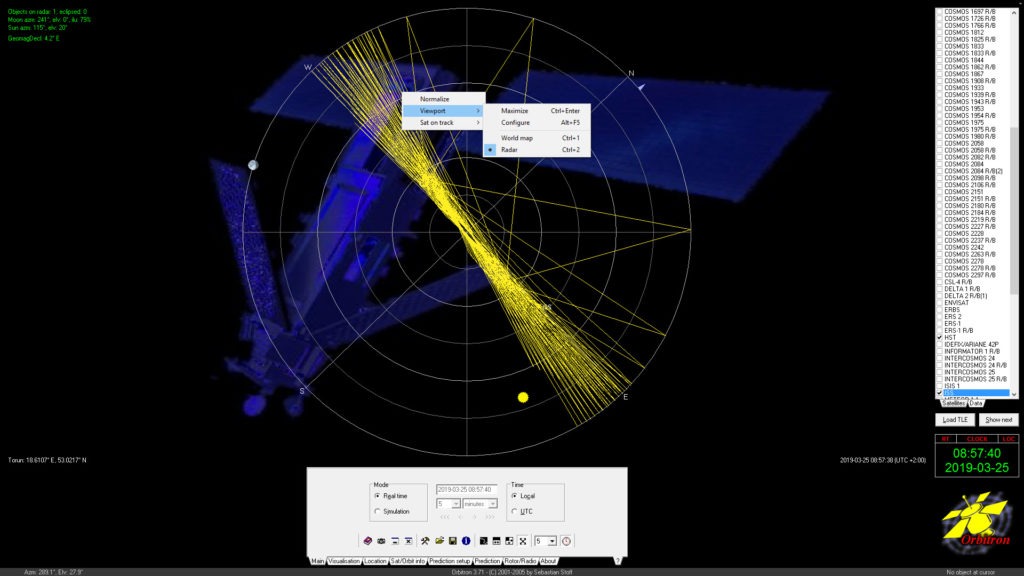Select the Simulation mode radio button
Screen dimensions: 1024x576
coord(377,511)
